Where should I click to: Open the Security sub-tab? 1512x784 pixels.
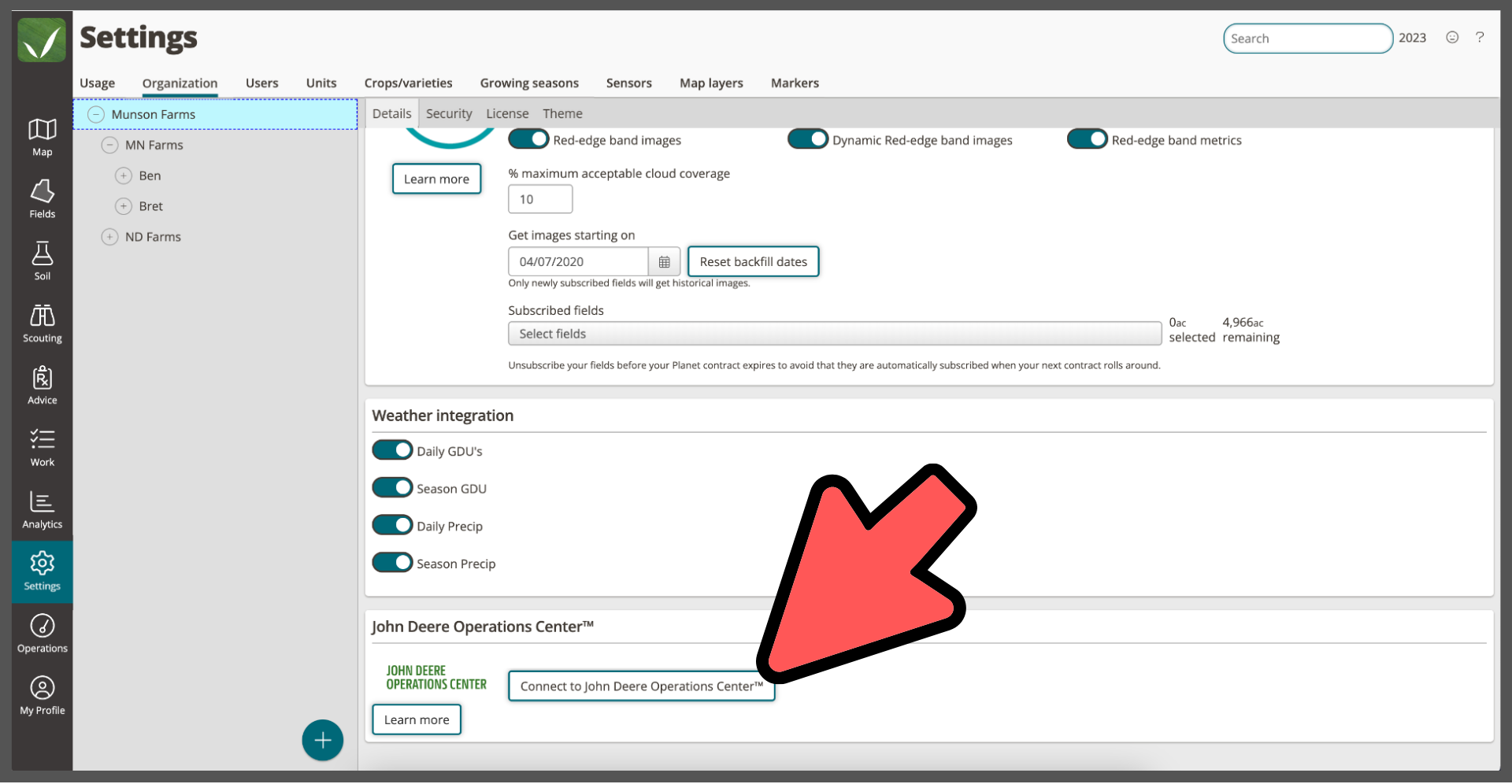pos(449,114)
